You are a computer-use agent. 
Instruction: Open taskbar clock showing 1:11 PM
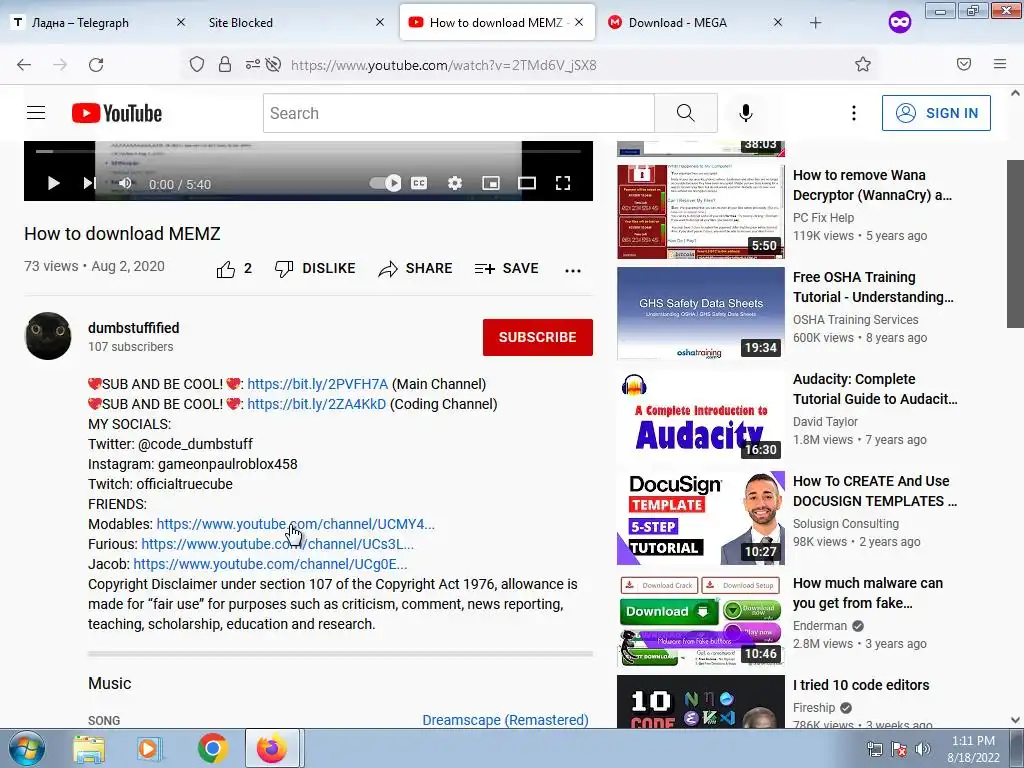point(973,749)
